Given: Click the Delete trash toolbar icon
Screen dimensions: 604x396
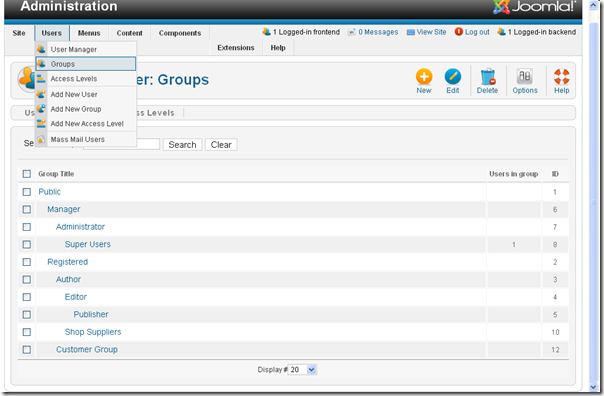Looking at the screenshot, I should pyautogui.click(x=487, y=77).
